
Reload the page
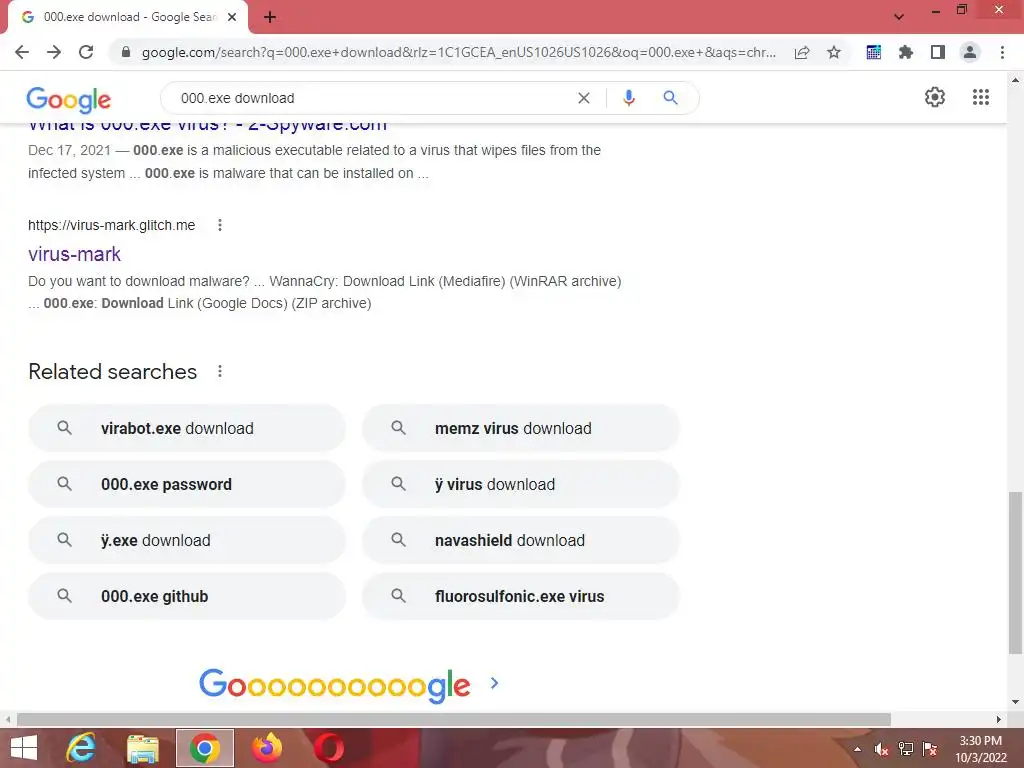(x=86, y=52)
